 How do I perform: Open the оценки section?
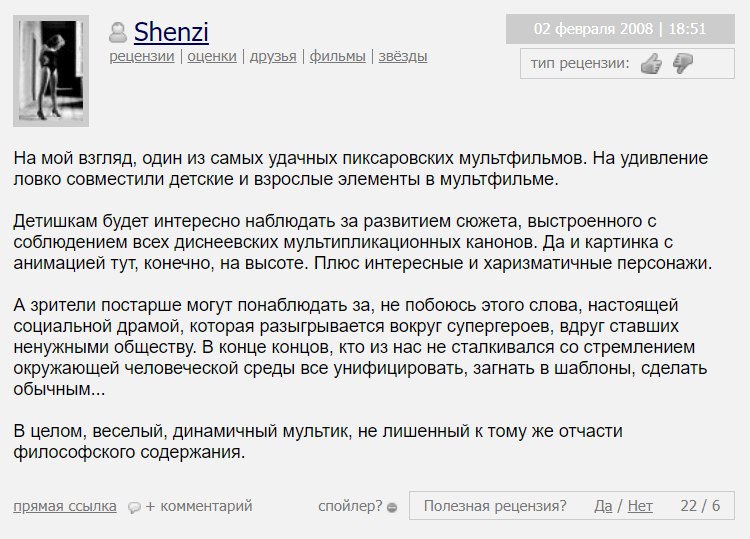pos(212,57)
